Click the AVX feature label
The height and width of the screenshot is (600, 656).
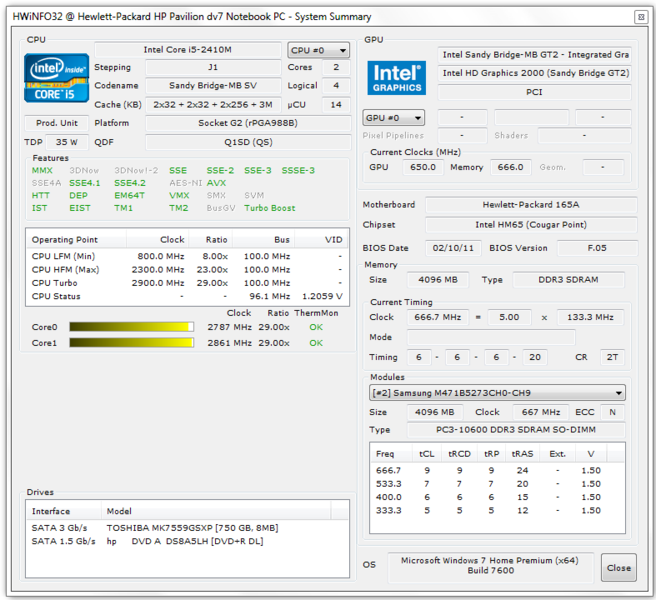tap(216, 183)
